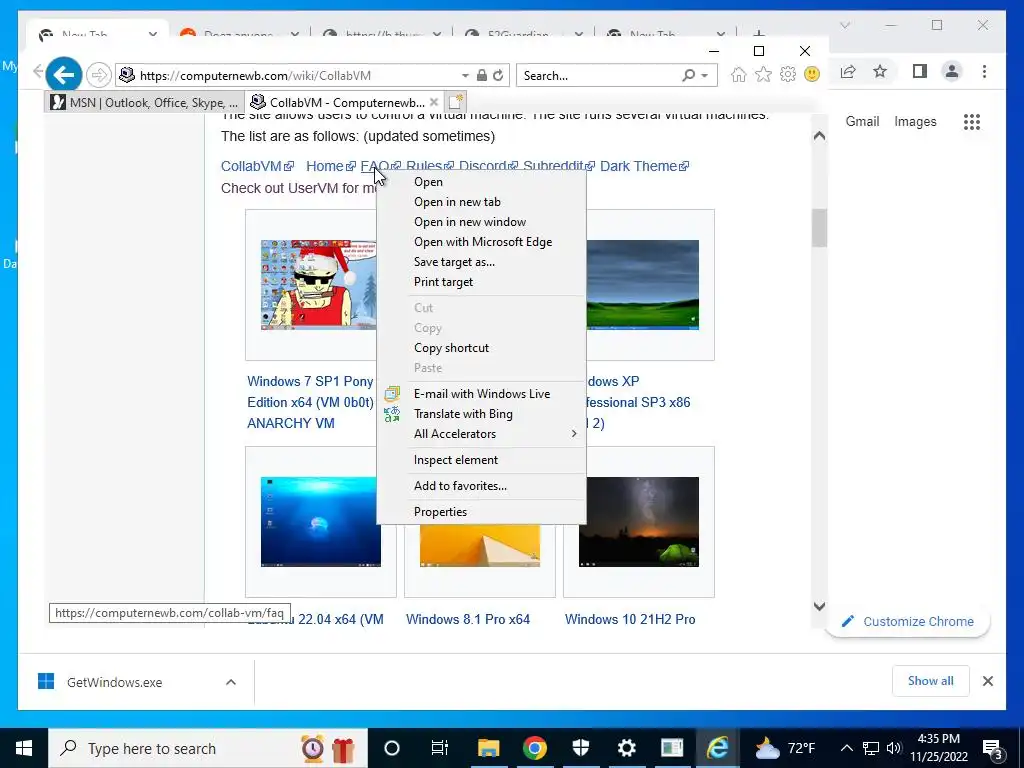Open weather widget showing 72°F

point(785,748)
